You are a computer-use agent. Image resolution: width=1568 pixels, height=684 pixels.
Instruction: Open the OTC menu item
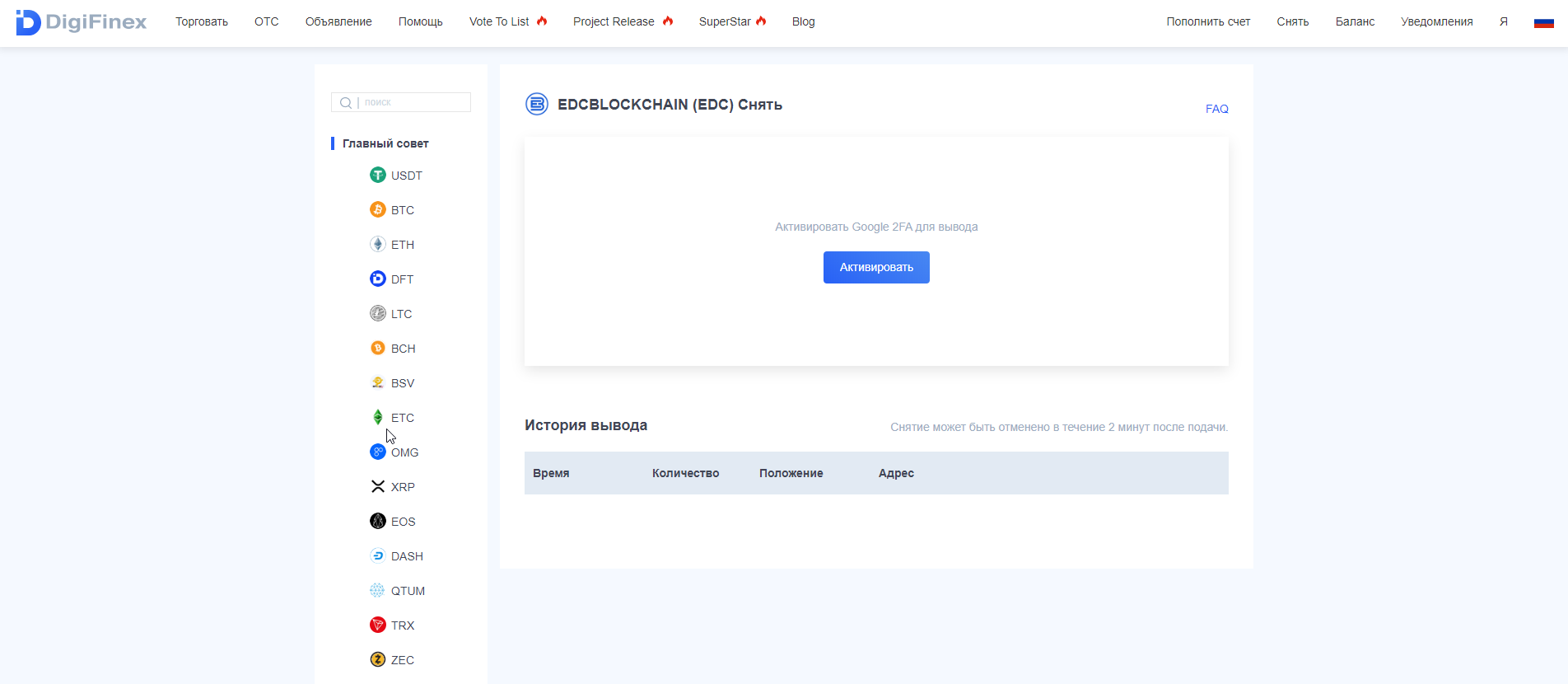[267, 21]
